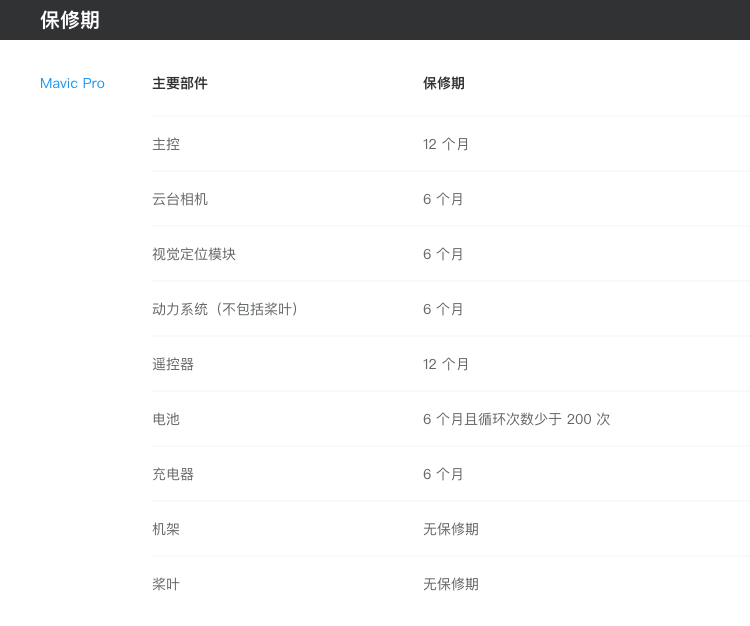Select the 视觉定位模块 row label
The width and height of the screenshot is (750, 626).
click(194, 254)
